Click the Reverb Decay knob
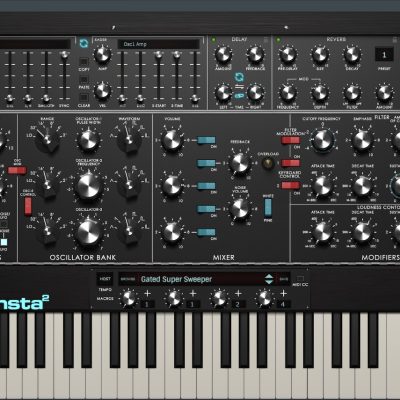The height and width of the screenshot is (400, 400). click(352, 55)
